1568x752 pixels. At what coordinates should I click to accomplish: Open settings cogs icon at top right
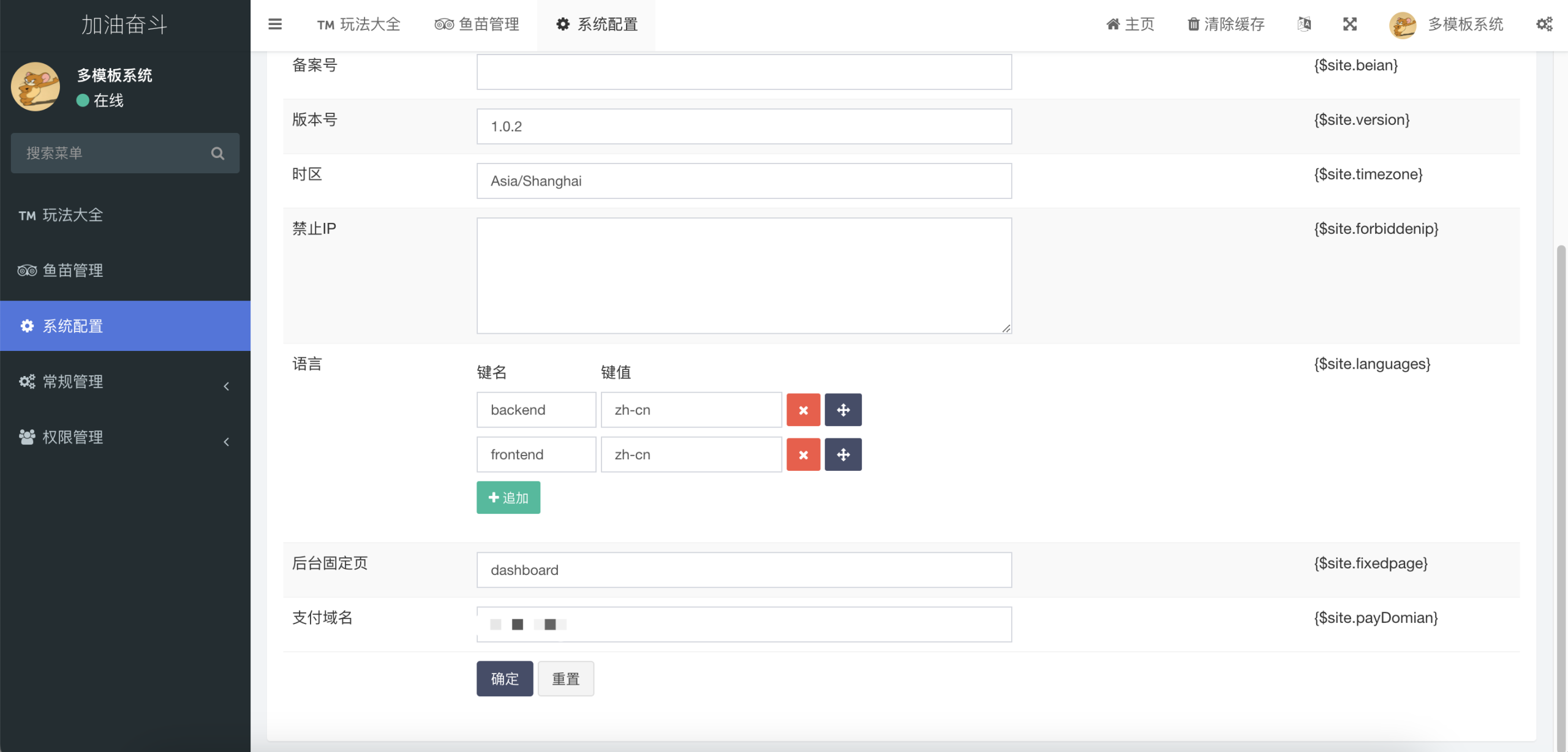(x=1544, y=24)
